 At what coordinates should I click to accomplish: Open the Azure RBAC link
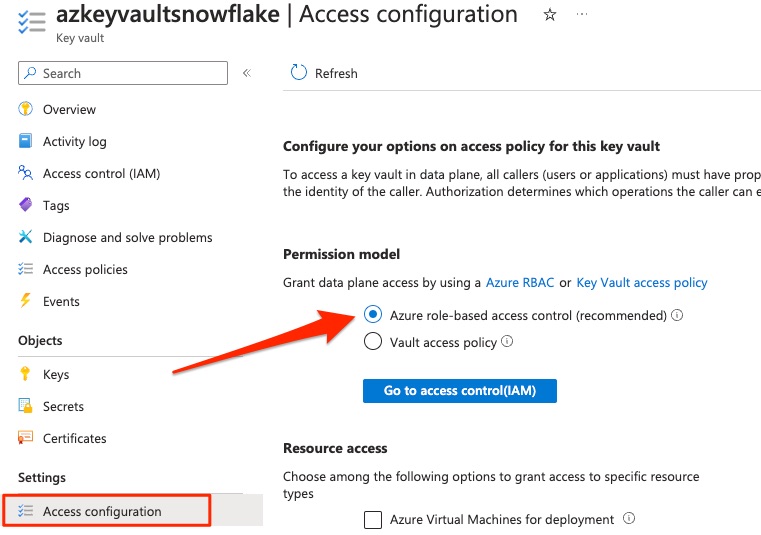point(519,283)
